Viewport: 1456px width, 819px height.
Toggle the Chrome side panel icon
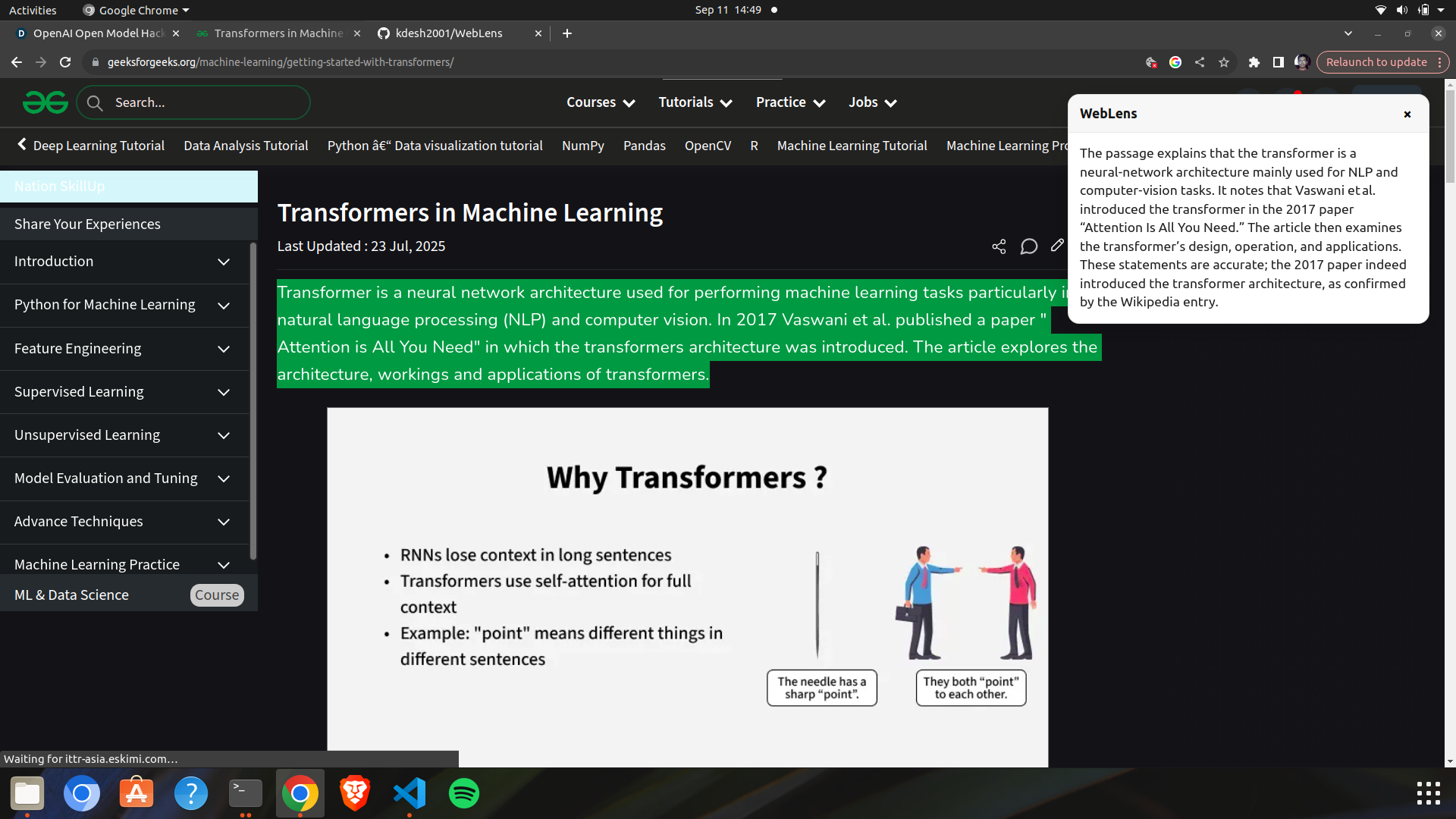point(1278,62)
